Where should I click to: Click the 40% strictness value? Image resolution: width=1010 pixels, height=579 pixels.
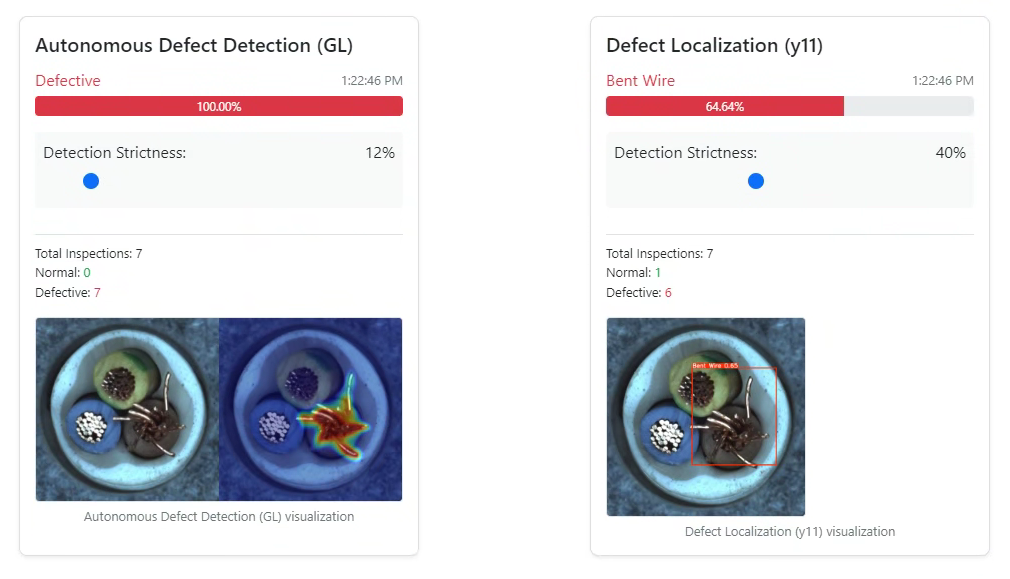(951, 153)
